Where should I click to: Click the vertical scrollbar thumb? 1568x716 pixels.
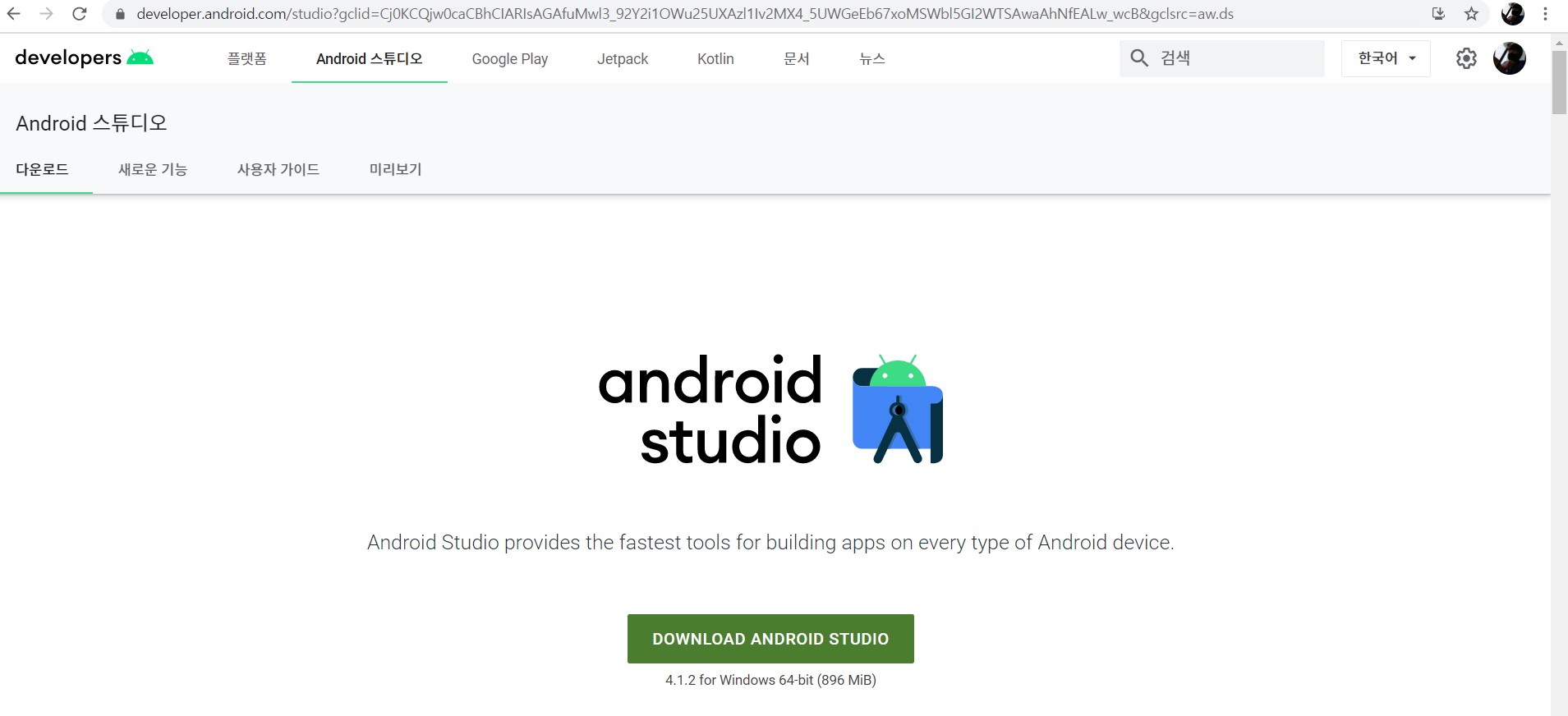click(x=1559, y=82)
